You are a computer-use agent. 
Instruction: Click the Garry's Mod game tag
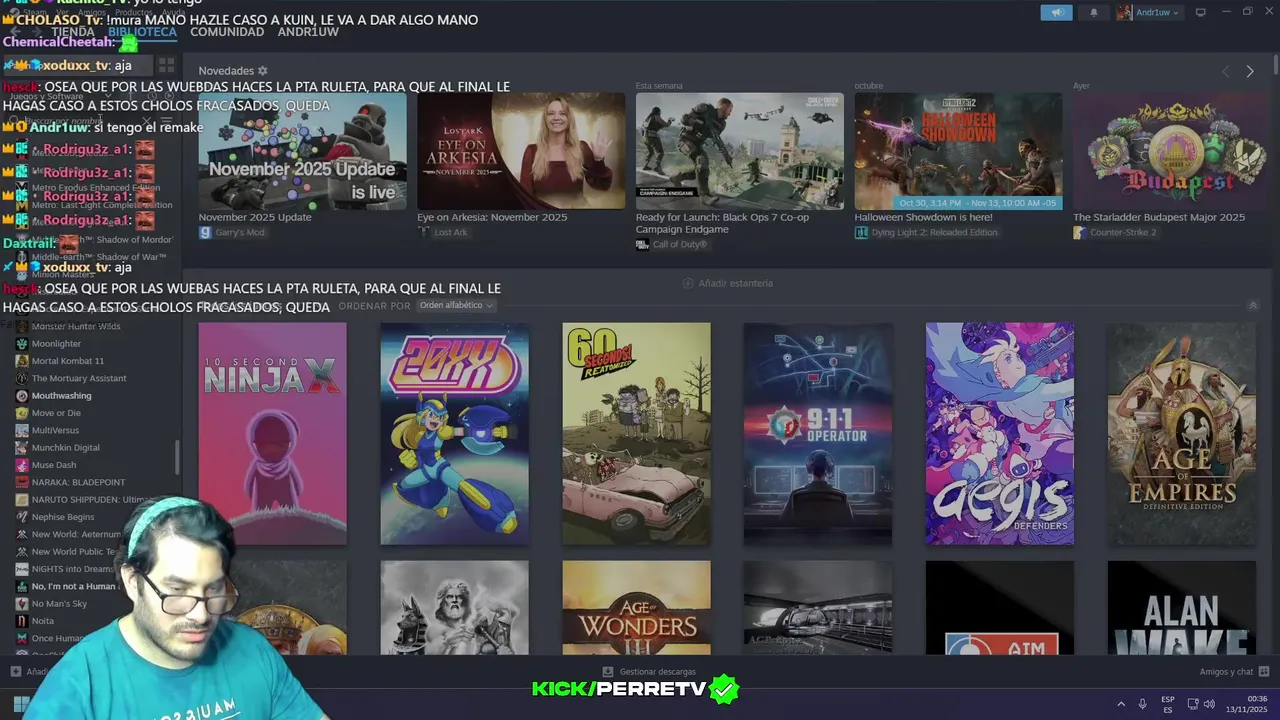231,232
